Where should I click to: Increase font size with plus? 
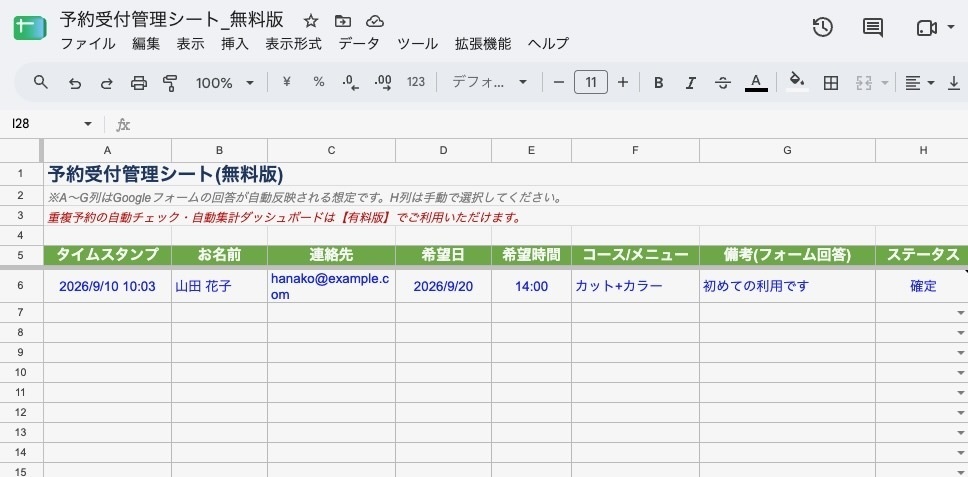[x=623, y=82]
